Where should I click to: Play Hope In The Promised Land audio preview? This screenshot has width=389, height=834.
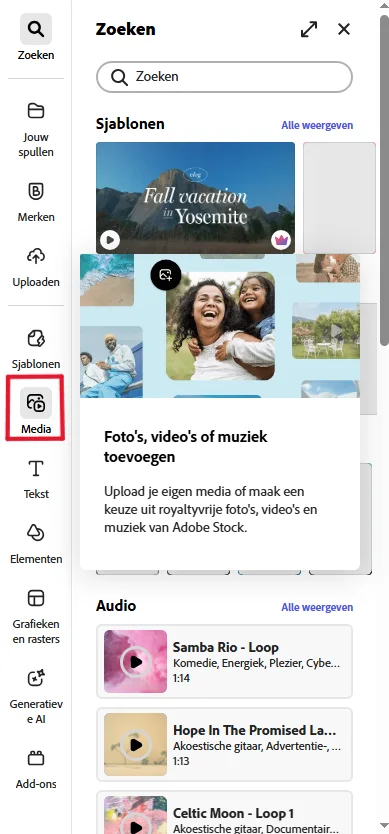coord(135,745)
